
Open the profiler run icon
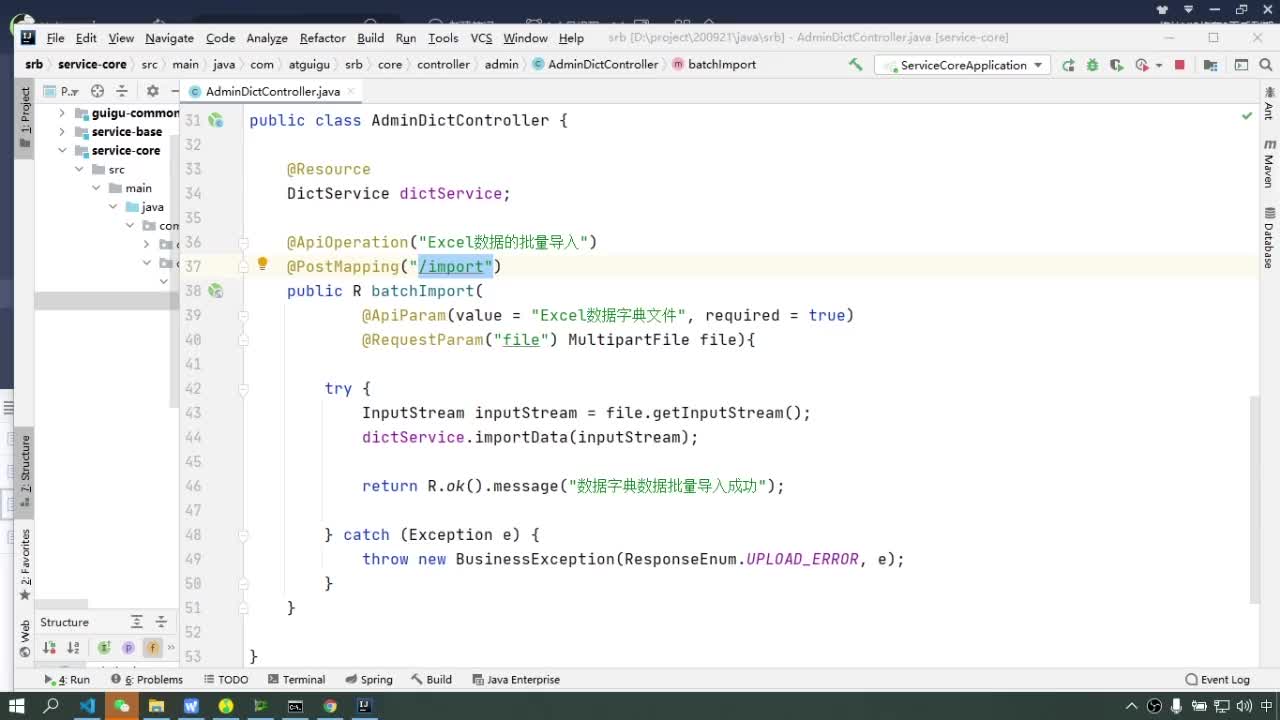pyautogui.click(x=1142, y=65)
